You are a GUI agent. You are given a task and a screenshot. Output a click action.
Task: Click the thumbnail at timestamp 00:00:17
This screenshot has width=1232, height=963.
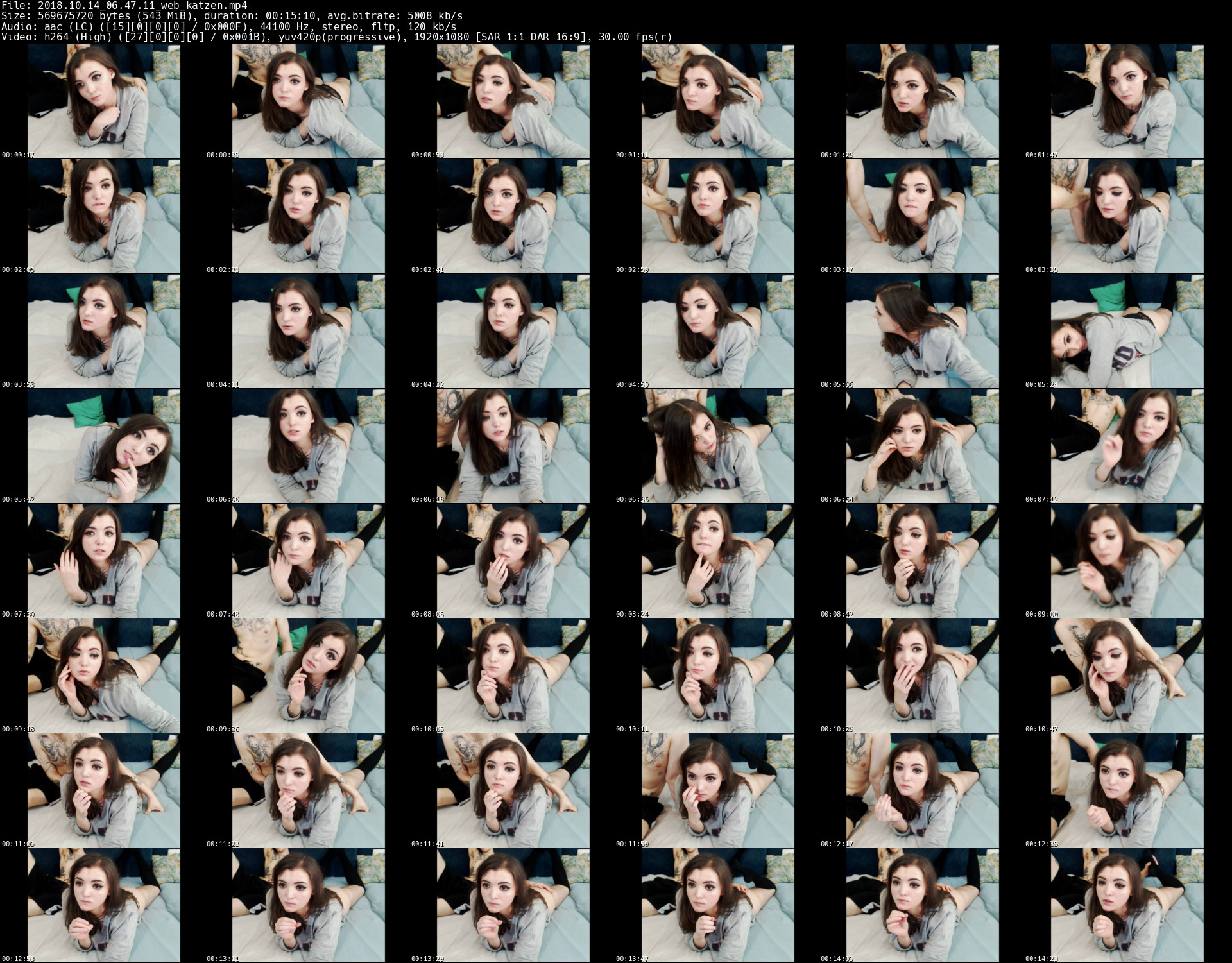click(x=103, y=101)
